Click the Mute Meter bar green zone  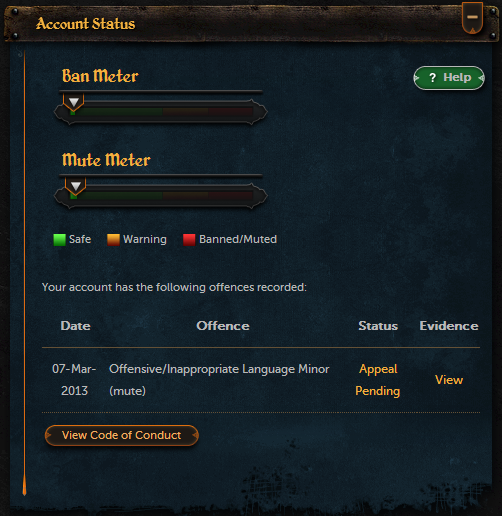point(116,196)
